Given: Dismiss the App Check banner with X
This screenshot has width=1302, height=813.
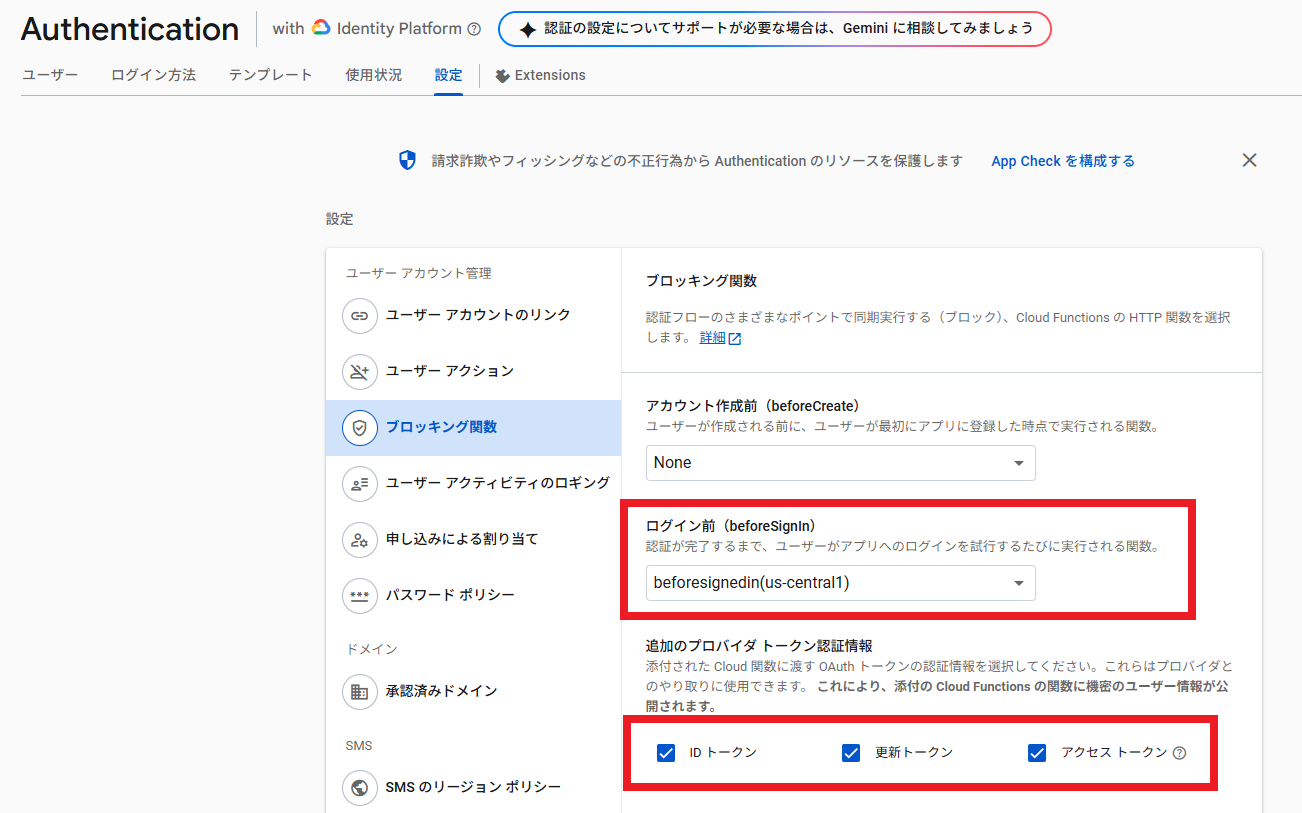Looking at the screenshot, I should [1249, 160].
